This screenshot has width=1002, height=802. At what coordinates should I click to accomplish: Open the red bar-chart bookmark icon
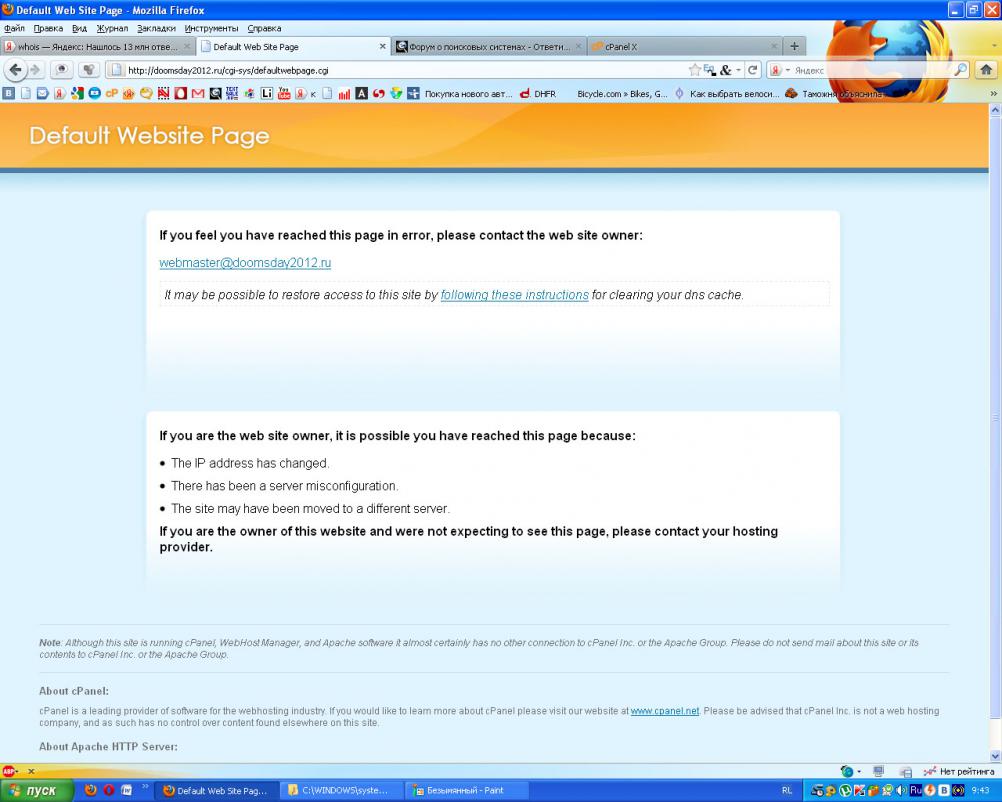[x=344, y=93]
